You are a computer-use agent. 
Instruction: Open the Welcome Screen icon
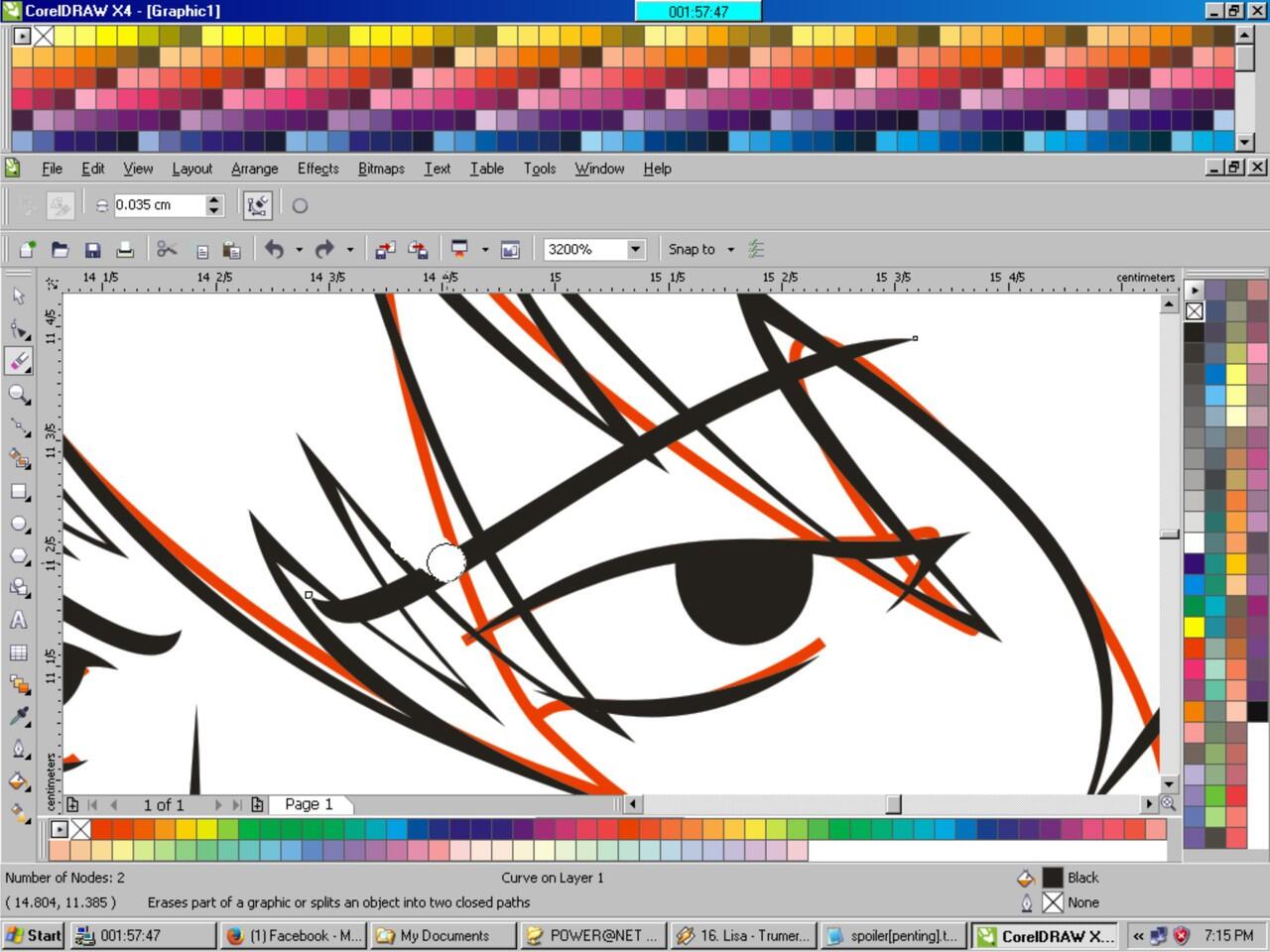click(x=510, y=250)
